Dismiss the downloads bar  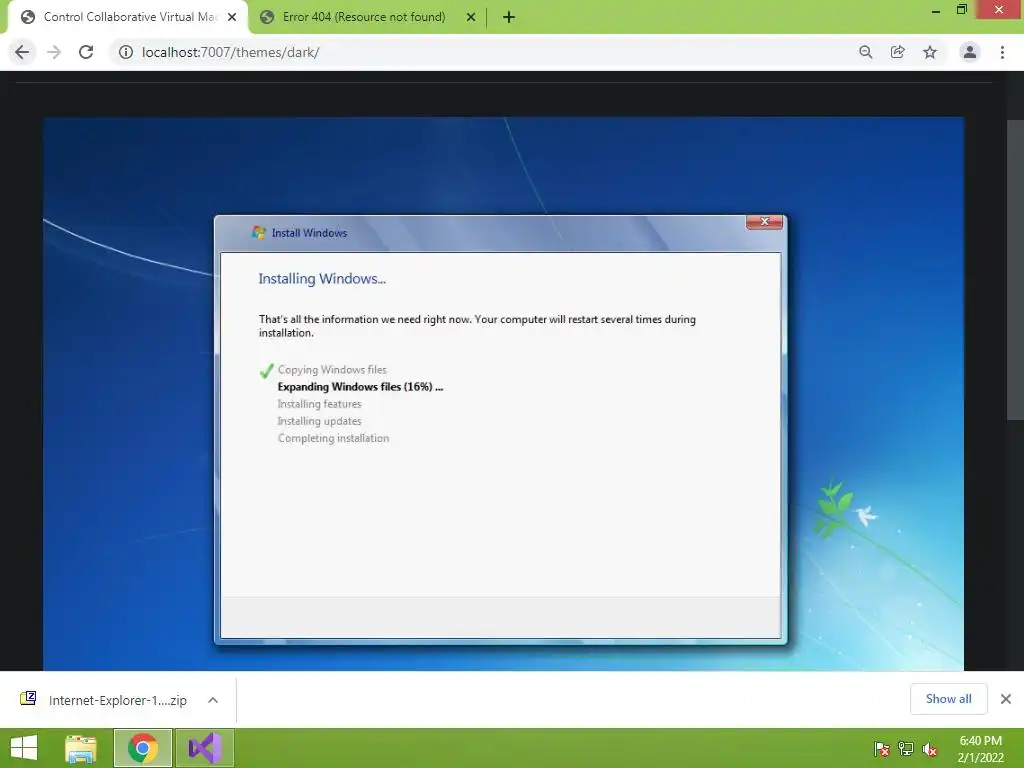pos(1006,699)
